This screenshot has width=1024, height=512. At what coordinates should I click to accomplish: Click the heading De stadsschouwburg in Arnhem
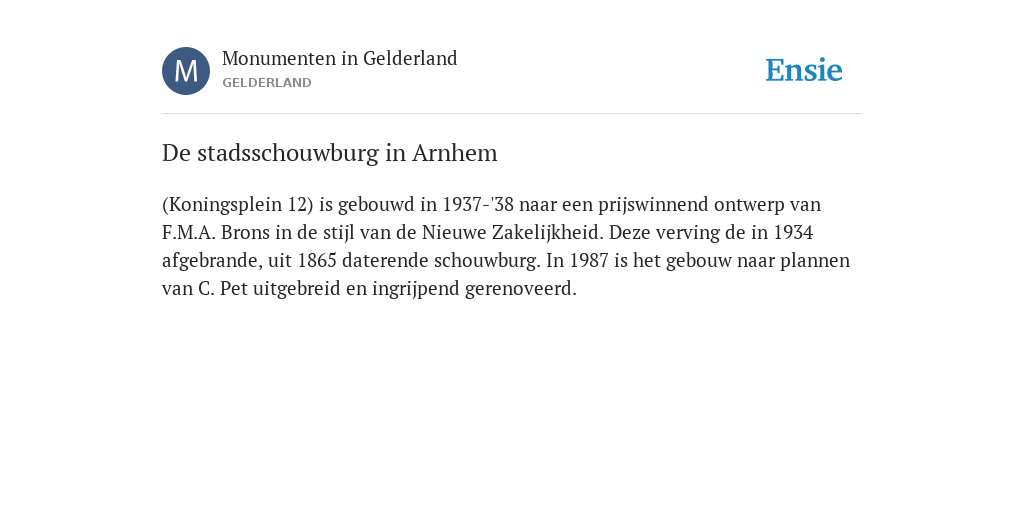point(330,153)
